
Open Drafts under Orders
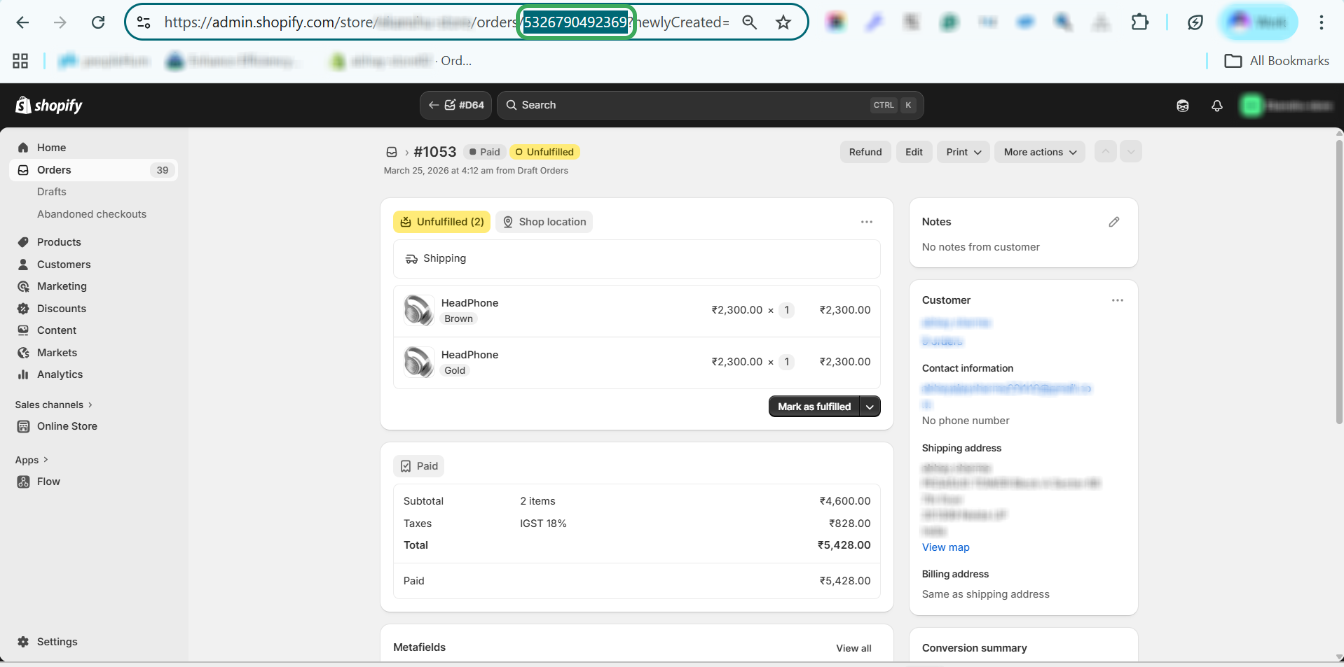[52, 192]
